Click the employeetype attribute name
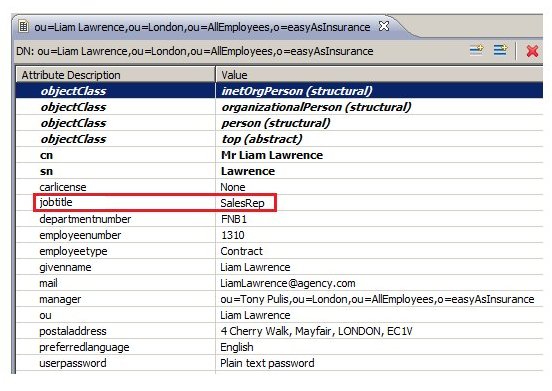Viewport: 552px width, 391px height. click(73, 251)
